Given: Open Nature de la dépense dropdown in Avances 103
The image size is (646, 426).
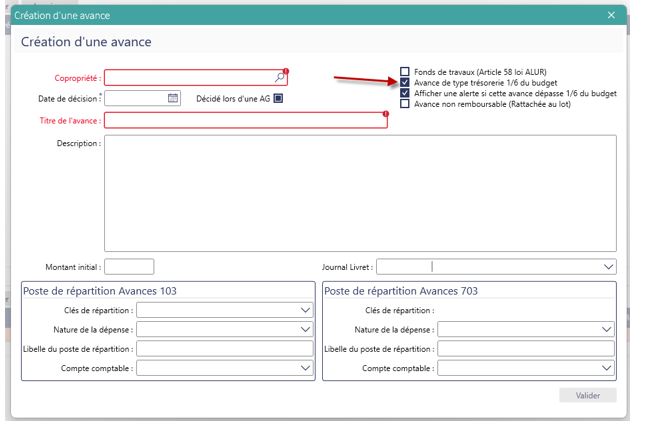Looking at the screenshot, I should tap(306, 329).
